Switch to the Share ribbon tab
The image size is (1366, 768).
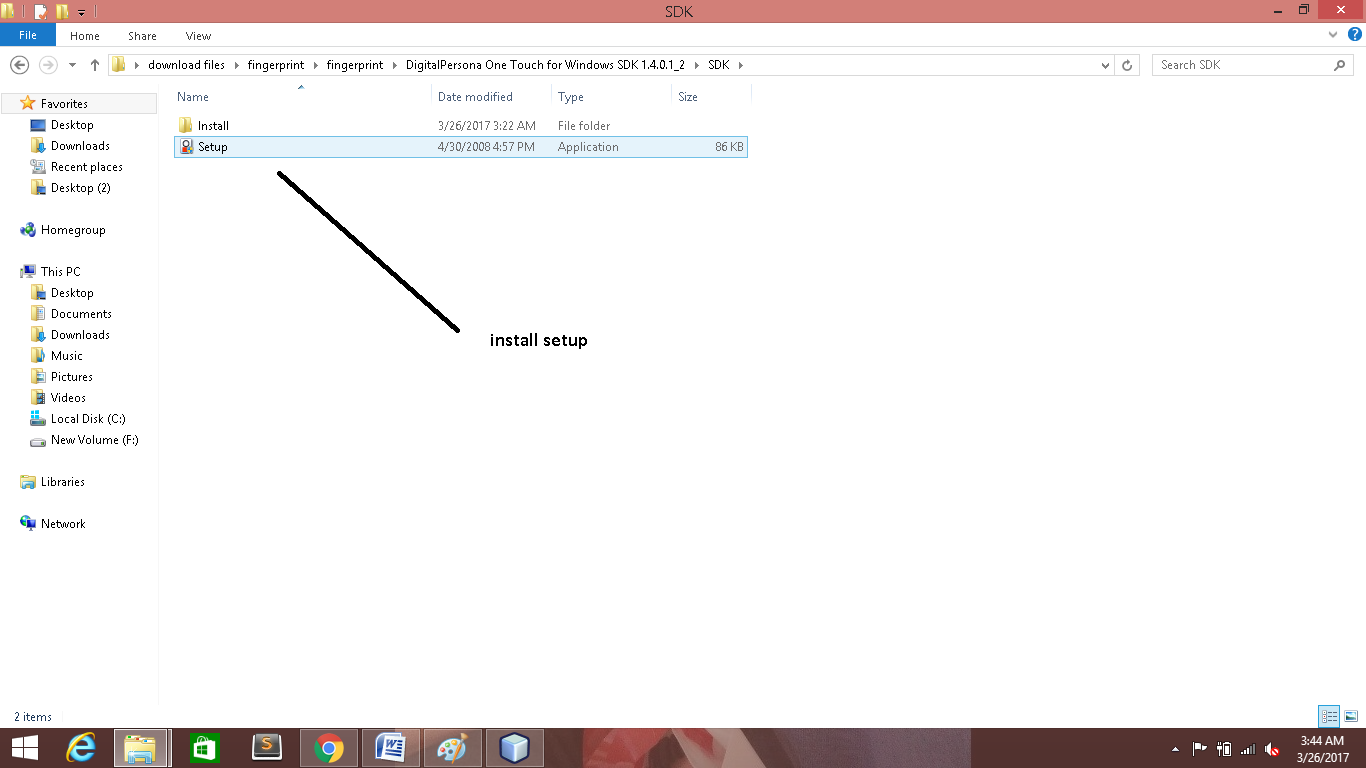[142, 36]
